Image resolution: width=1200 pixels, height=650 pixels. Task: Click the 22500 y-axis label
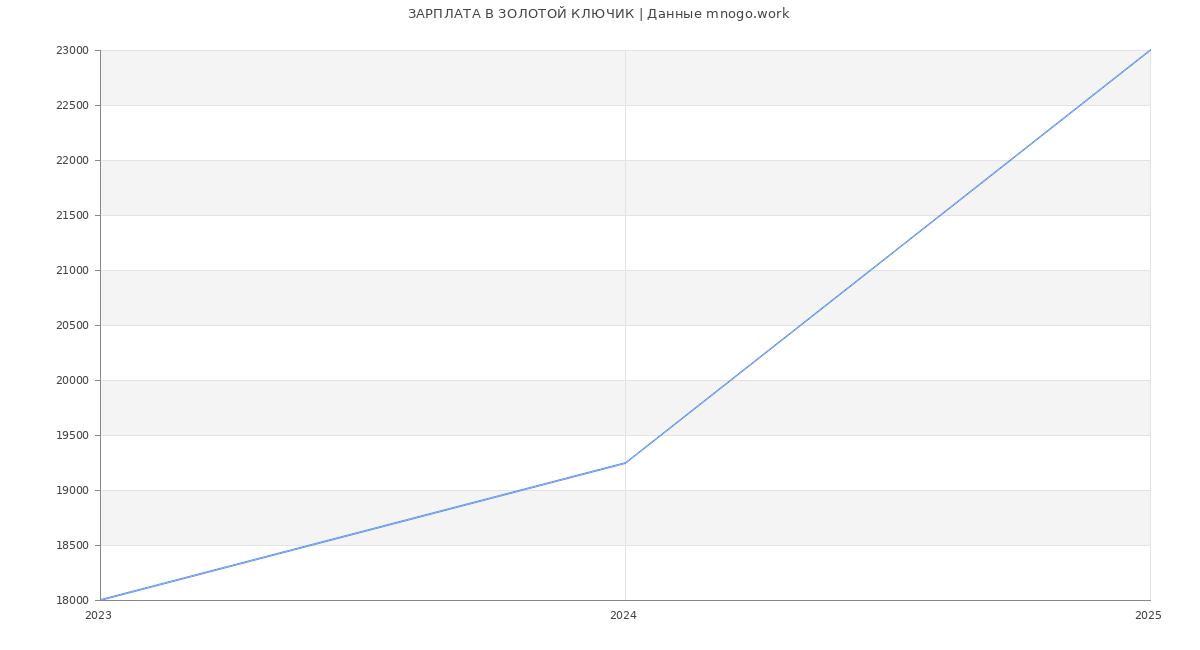tap(73, 106)
